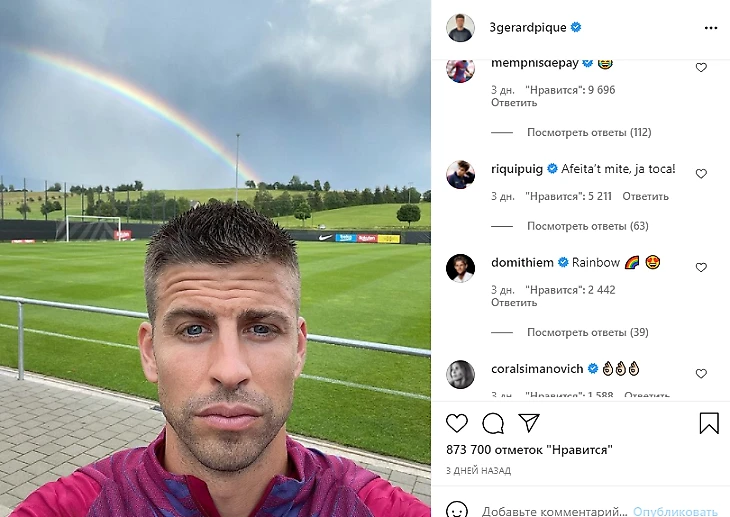Open the riquipuig username link
Image resolution: width=730 pixels, height=517 pixels.
point(517,169)
